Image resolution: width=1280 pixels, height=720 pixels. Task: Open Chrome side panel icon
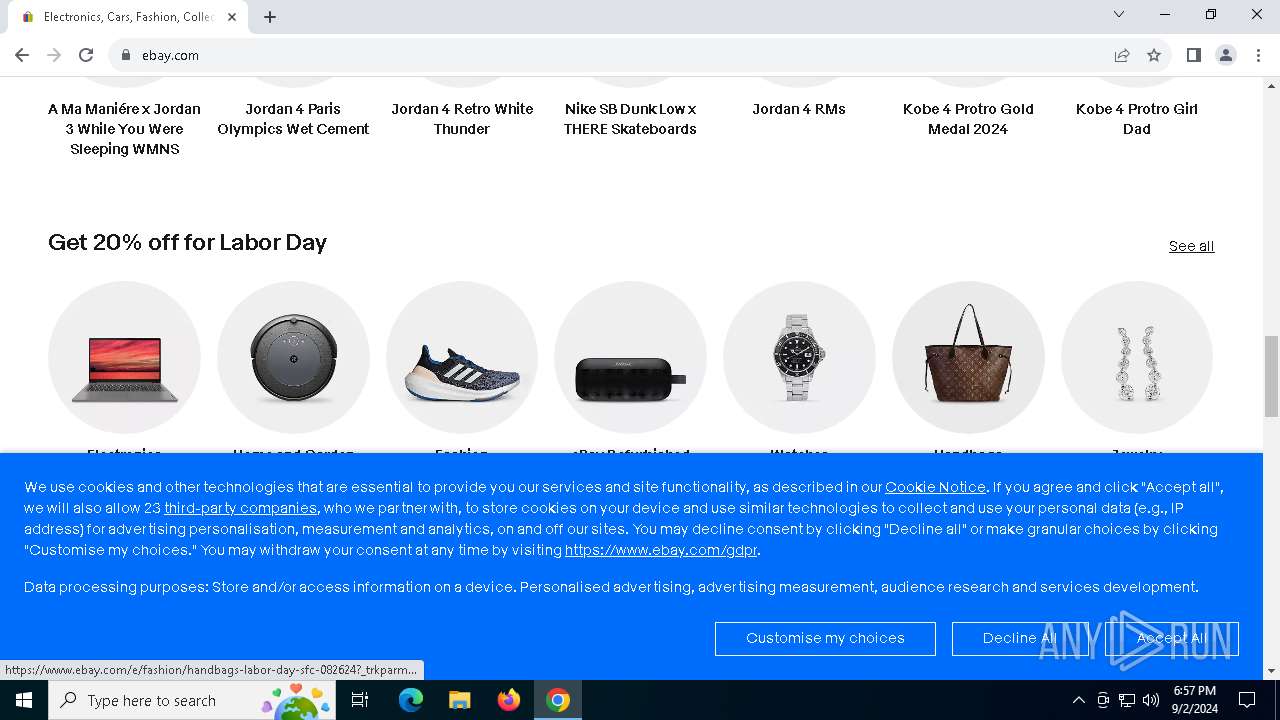coord(1193,55)
